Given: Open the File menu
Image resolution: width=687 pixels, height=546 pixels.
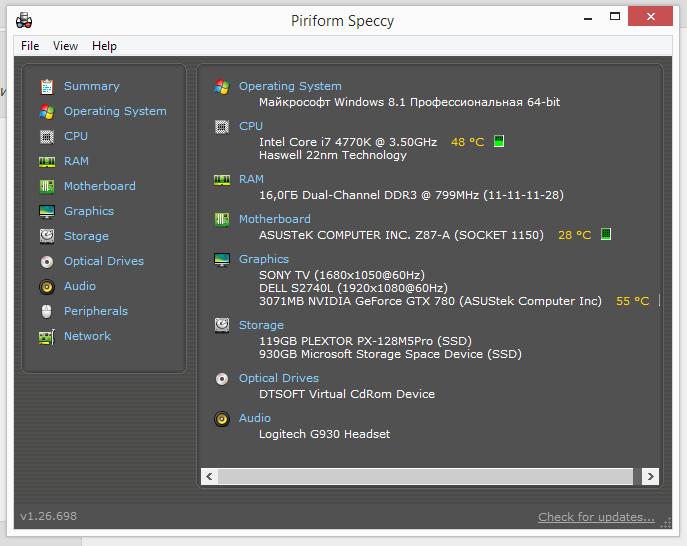Looking at the screenshot, I should tap(30, 46).
